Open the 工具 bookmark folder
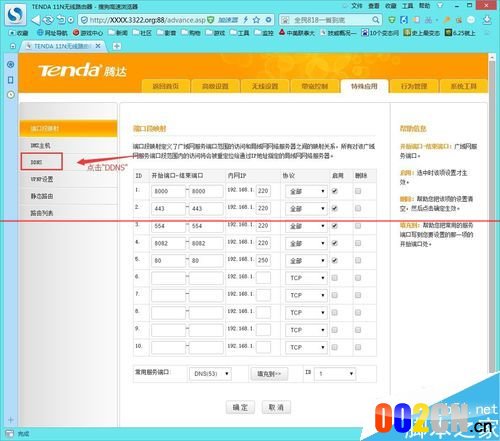 240,33
